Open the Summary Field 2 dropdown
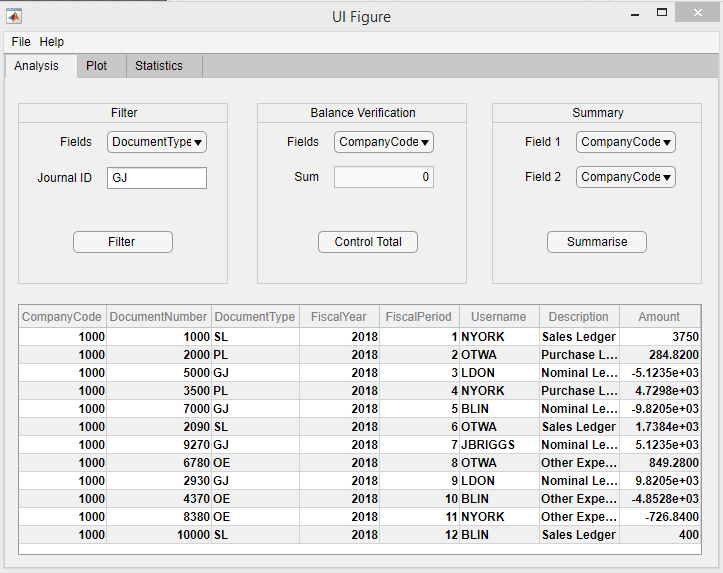The height and width of the screenshot is (573, 723). (626, 177)
